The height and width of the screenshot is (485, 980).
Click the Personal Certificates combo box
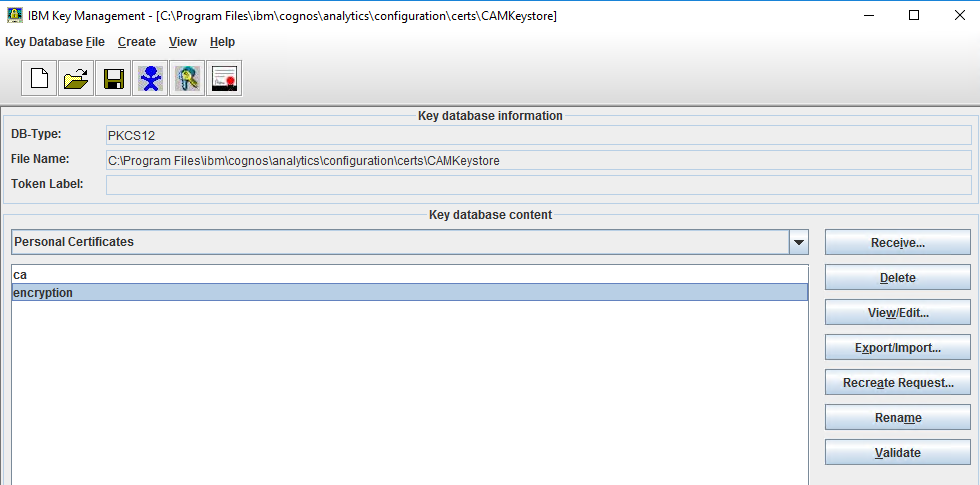(x=409, y=242)
